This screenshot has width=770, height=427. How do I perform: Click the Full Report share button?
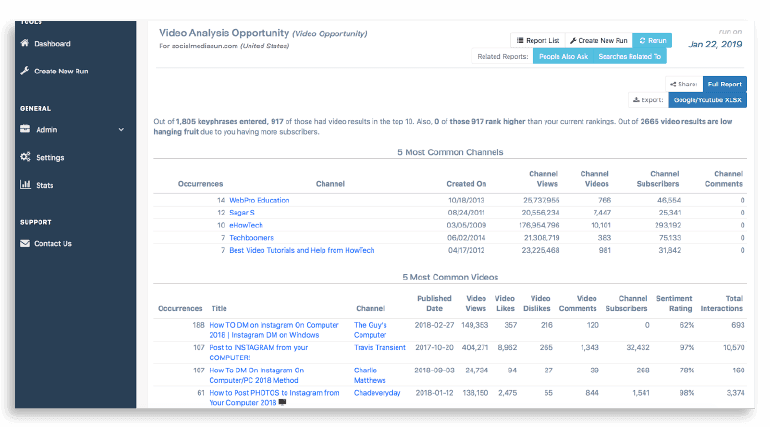(x=724, y=85)
